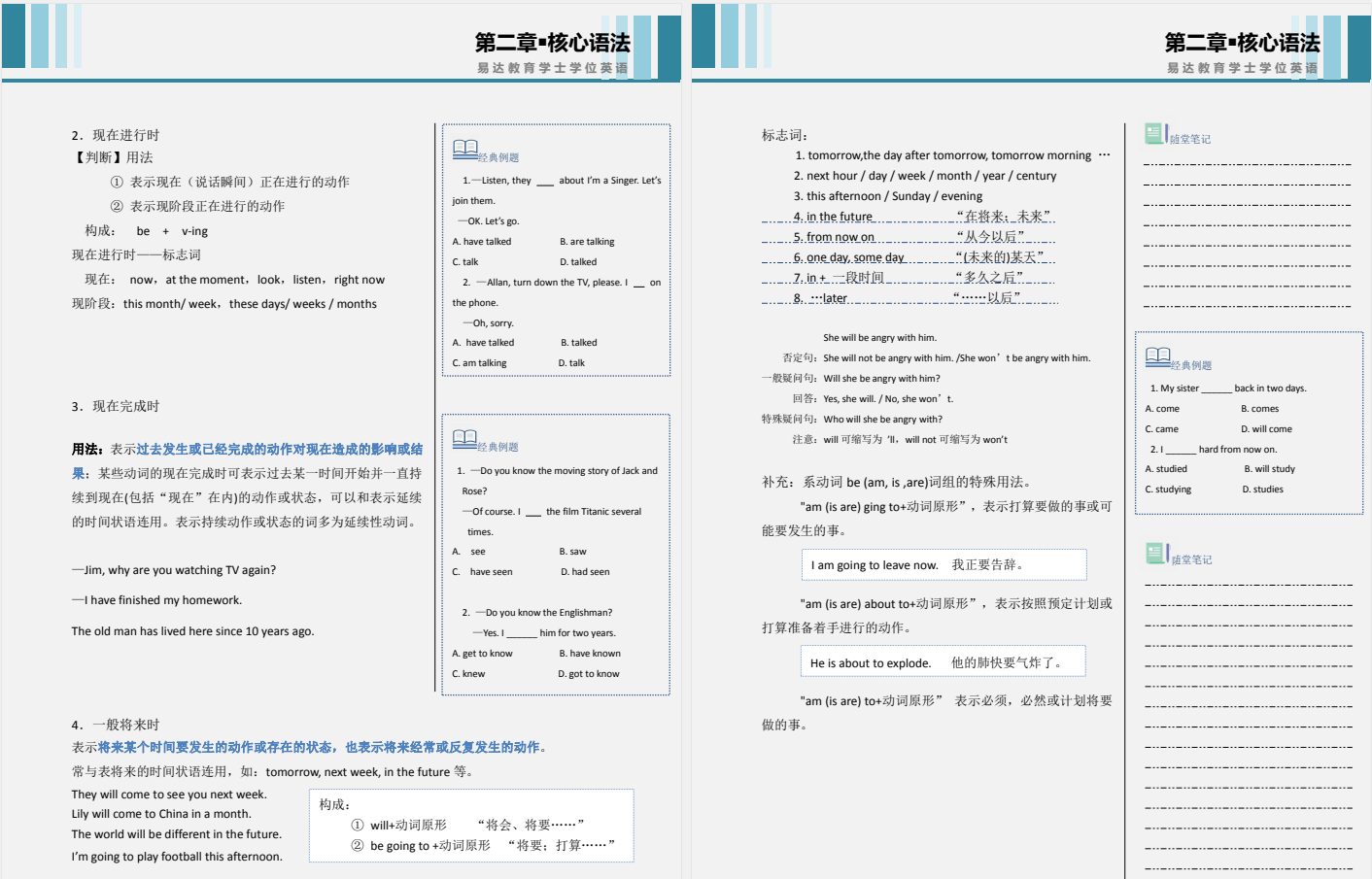Click answer option 'B. have known'
The height and width of the screenshot is (879, 1372).
pos(589,654)
